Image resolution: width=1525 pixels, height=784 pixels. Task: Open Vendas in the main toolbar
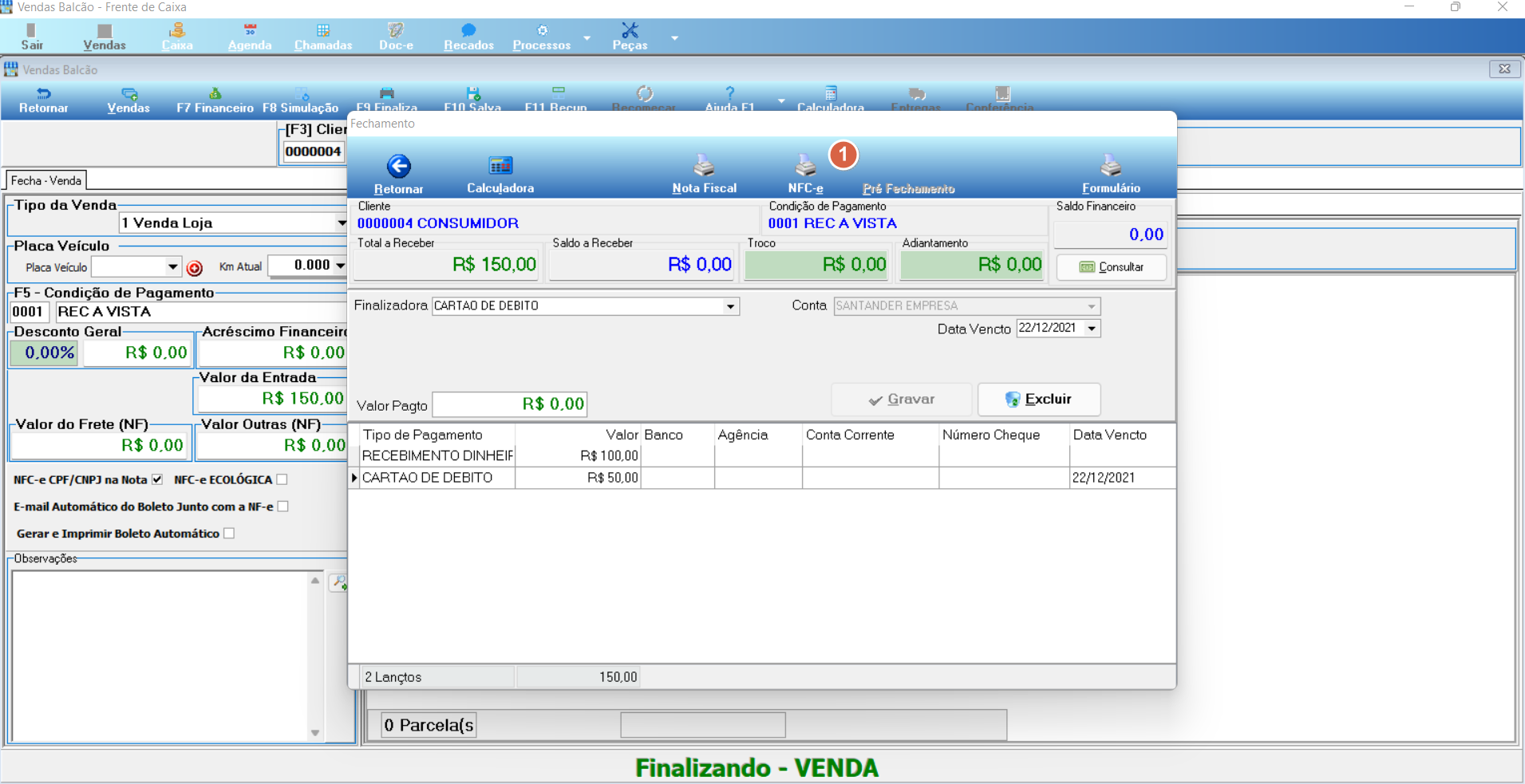pyautogui.click(x=105, y=37)
